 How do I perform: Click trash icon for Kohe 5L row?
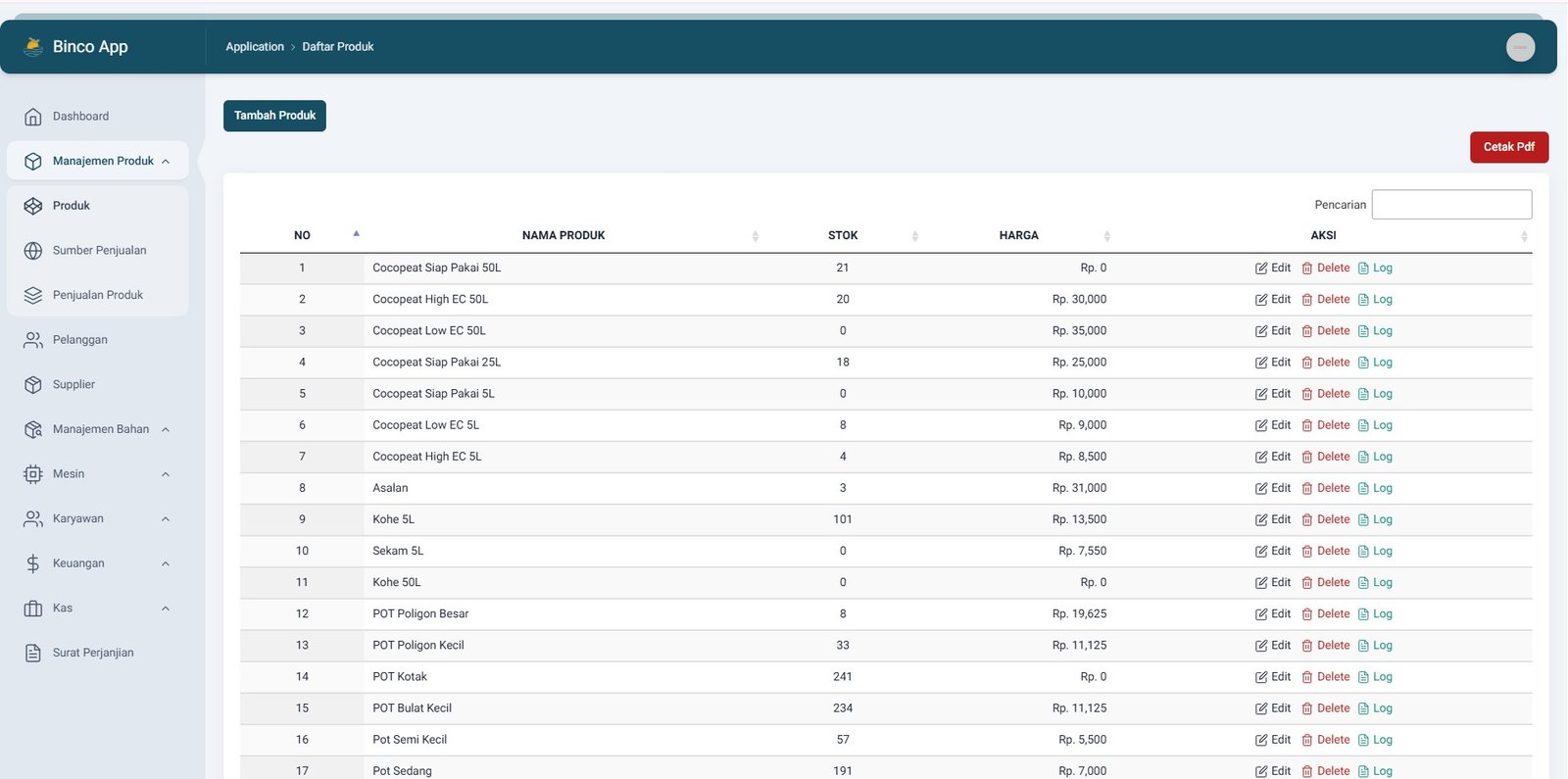point(1307,520)
